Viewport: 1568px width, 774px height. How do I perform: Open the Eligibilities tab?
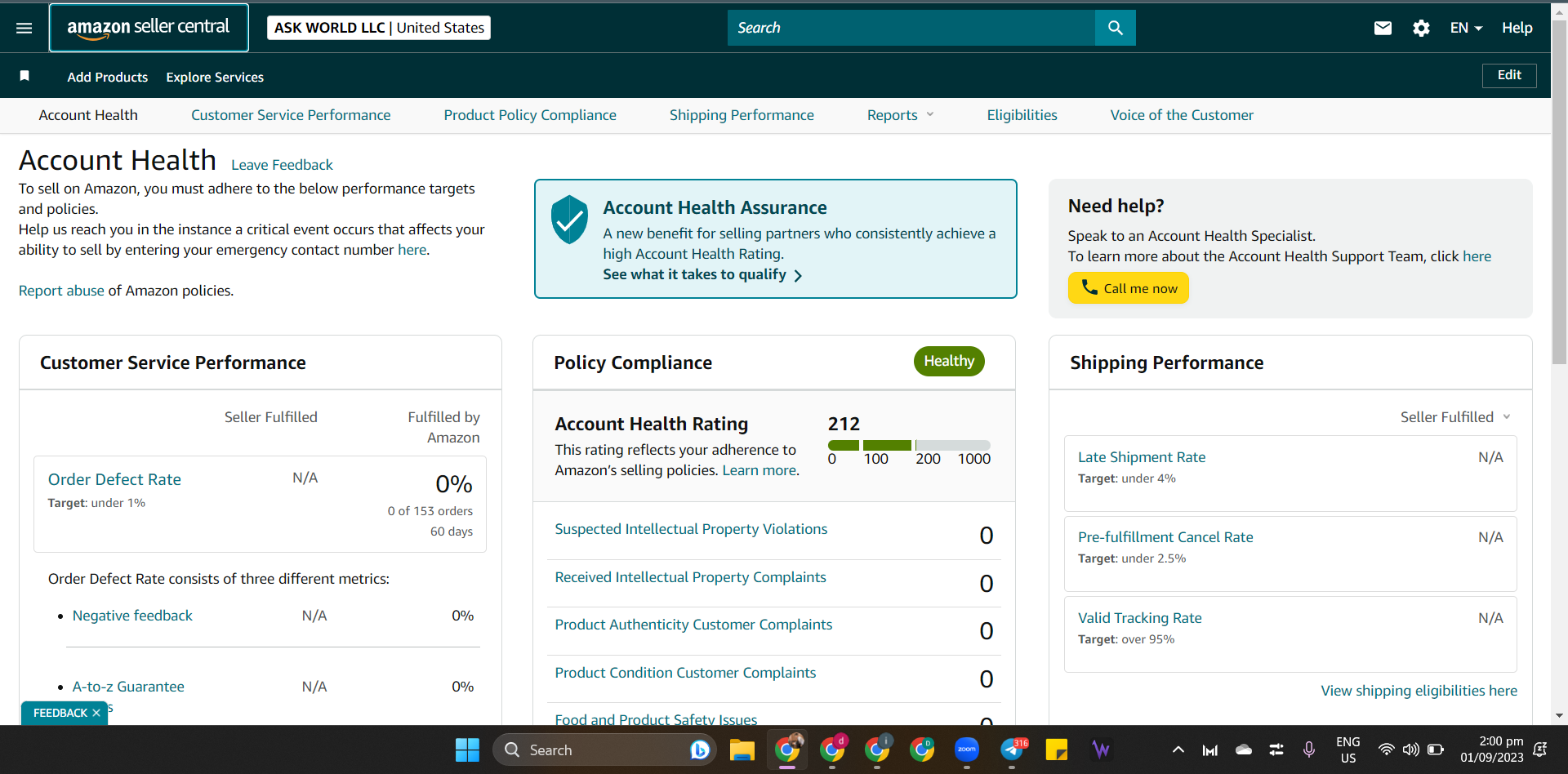1022,115
